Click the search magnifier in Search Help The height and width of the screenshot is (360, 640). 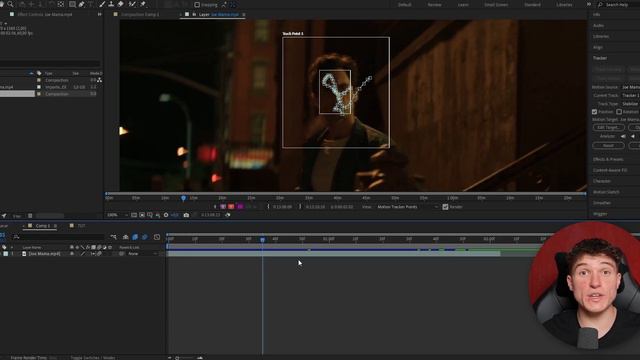tap(600, 4)
